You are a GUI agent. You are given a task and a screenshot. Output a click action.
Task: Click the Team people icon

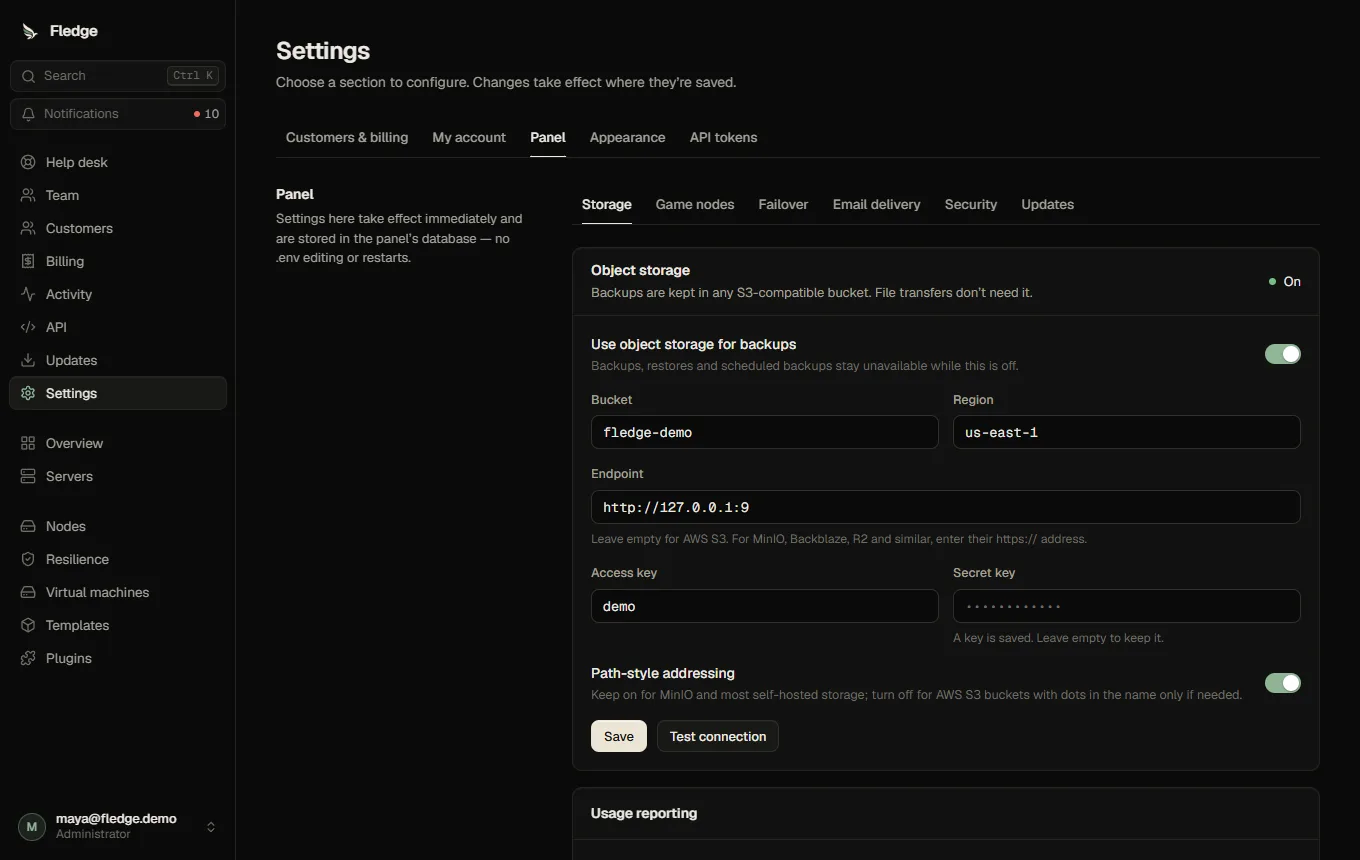28,195
